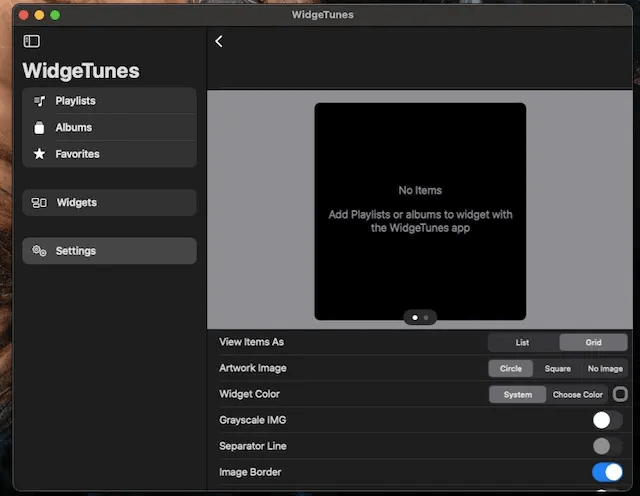Image resolution: width=640 pixels, height=496 pixels.
Task: Click the widget preview page indicator dots
Action: 420,317
